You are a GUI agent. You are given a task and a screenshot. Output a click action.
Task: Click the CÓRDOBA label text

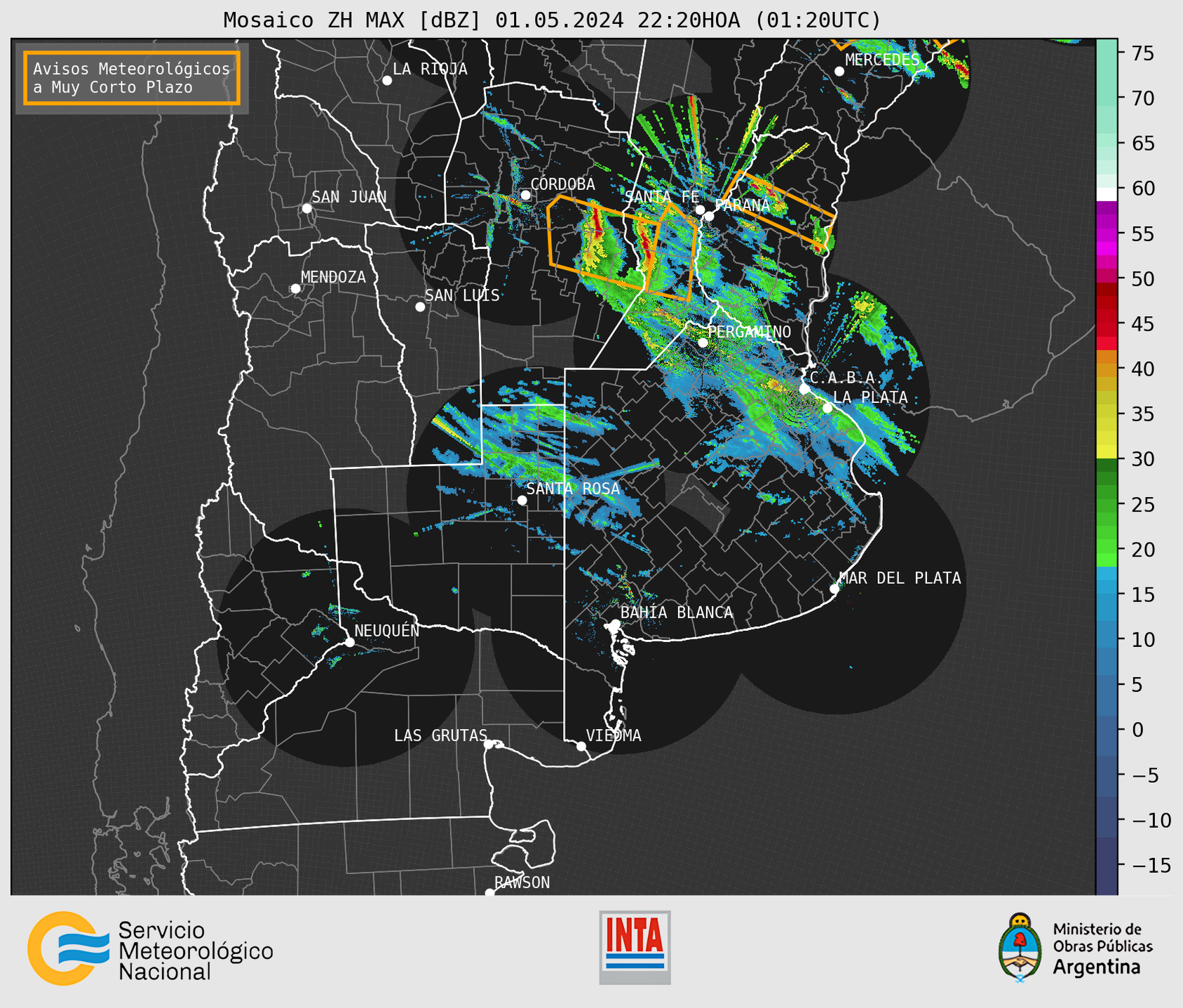[x=563, y=184]
